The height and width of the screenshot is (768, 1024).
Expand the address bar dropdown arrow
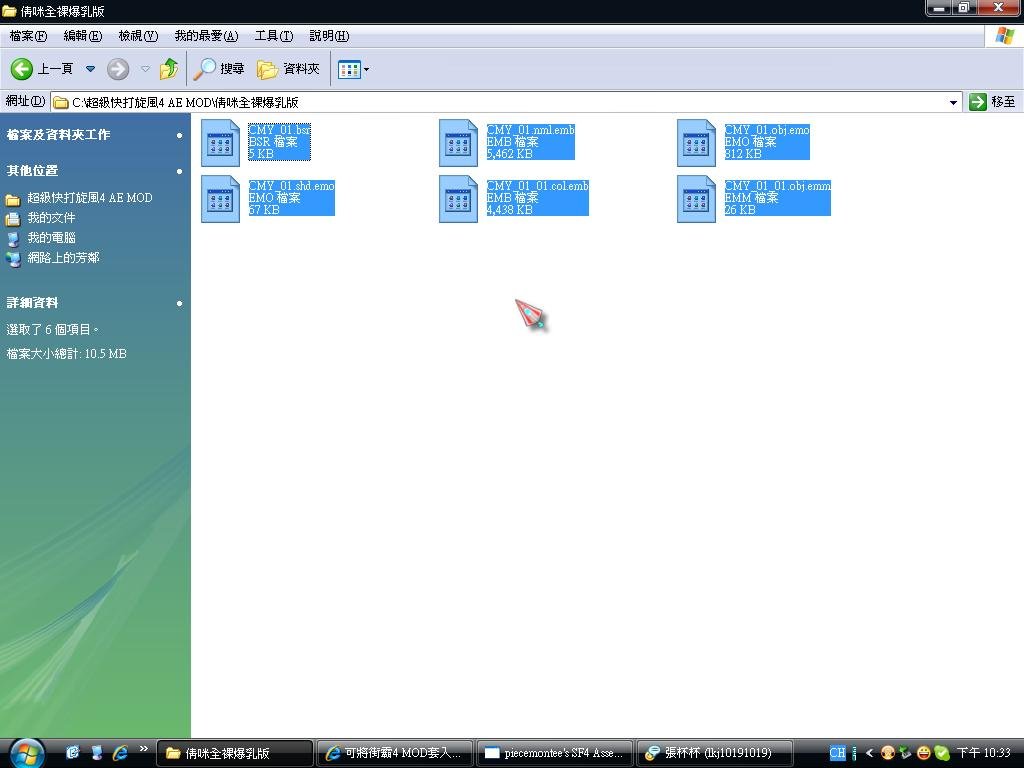(x=954, y=102)
